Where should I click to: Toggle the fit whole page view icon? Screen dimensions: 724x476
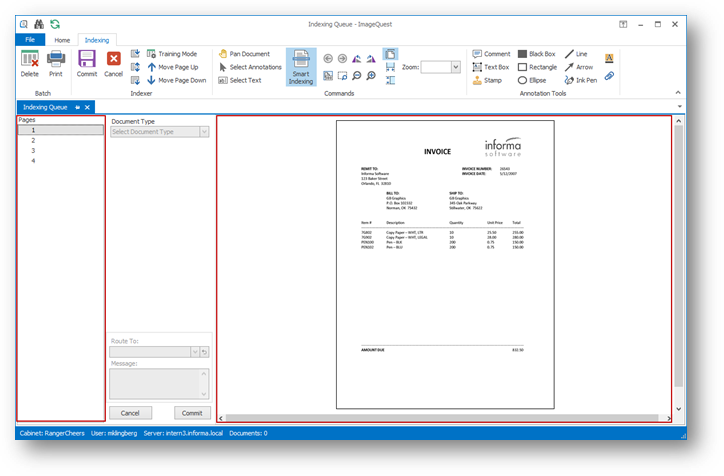tap(390, 54)
